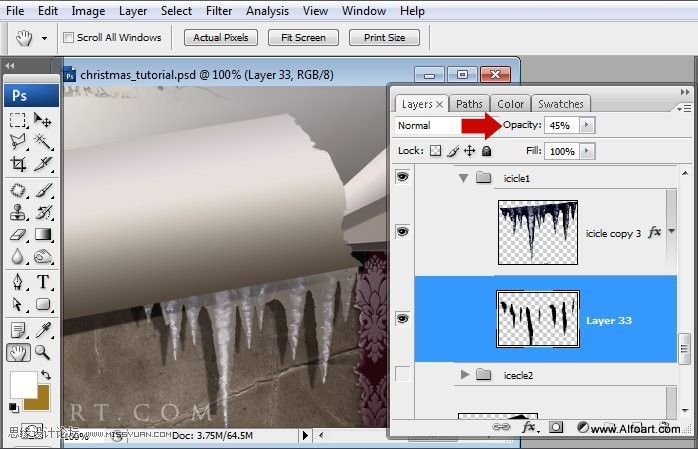Select the Type tool
The width and height of the screenshot is (698, 449).
point(43,282)
